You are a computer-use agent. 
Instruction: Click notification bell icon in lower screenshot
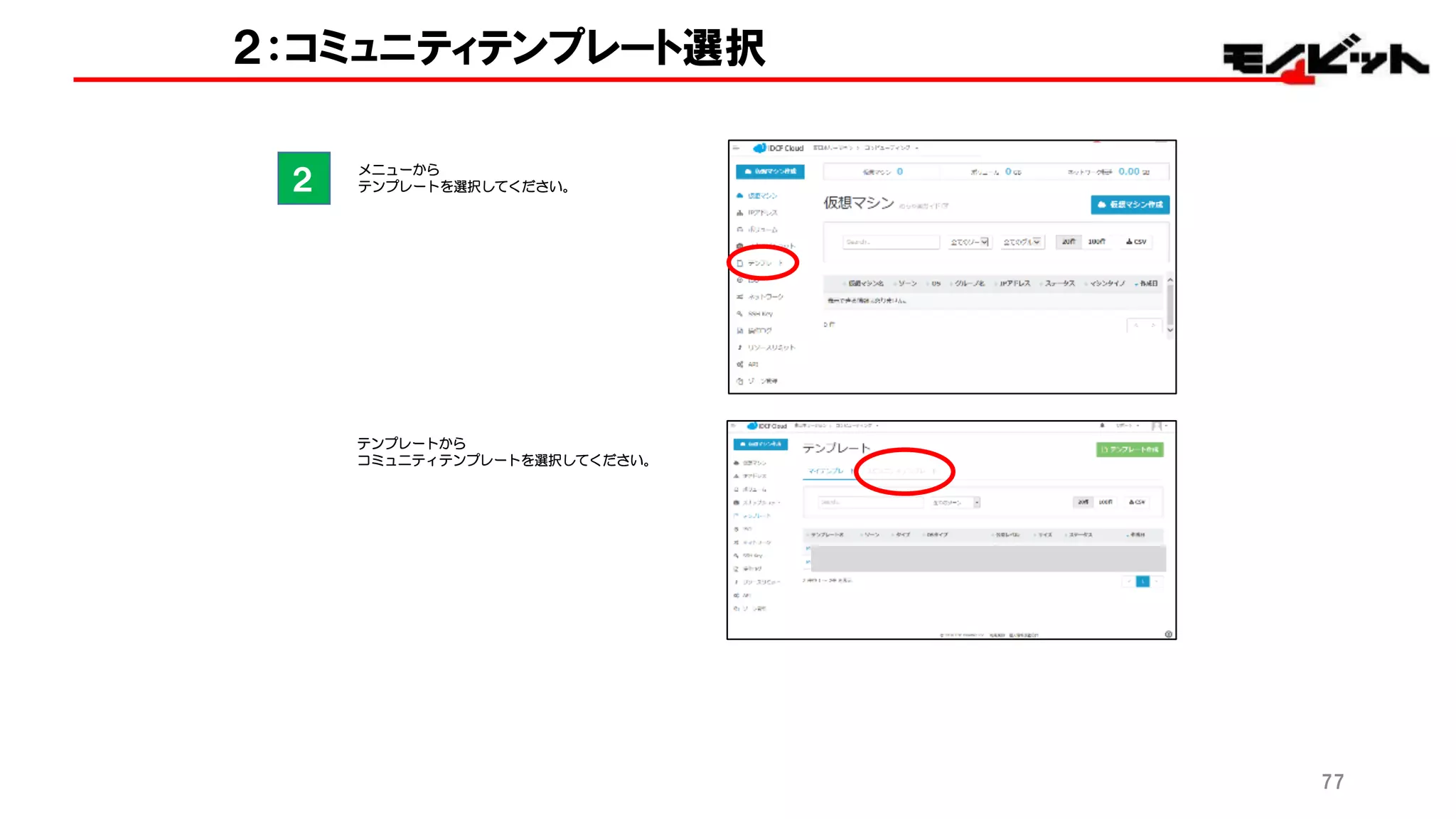1102,425
